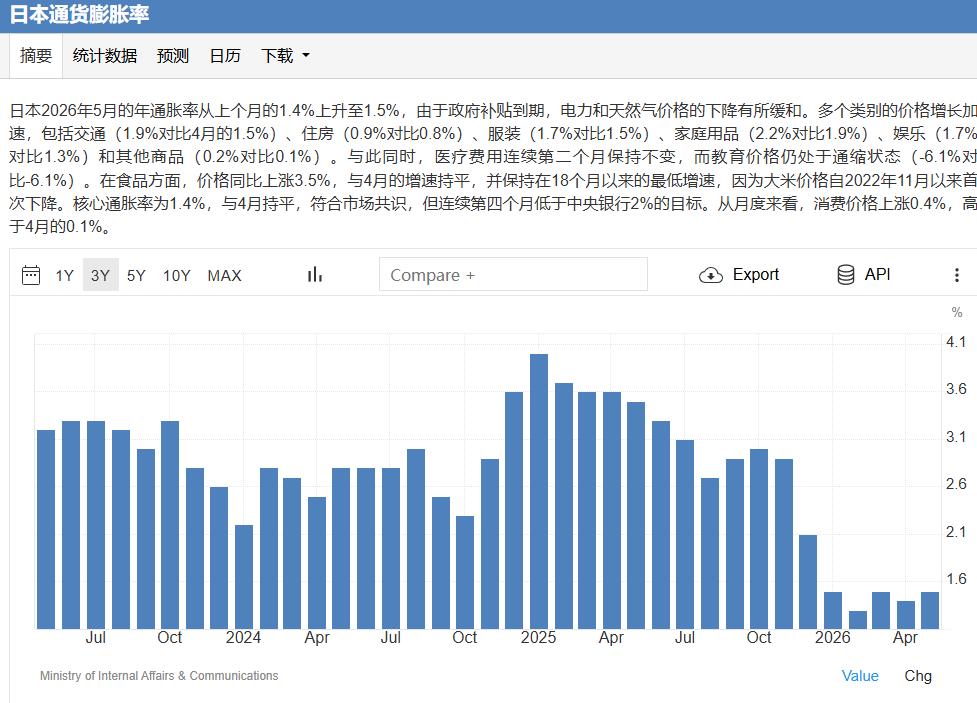Click the 2024 x-axis label
Screen dimensions: 977x703
243,638
